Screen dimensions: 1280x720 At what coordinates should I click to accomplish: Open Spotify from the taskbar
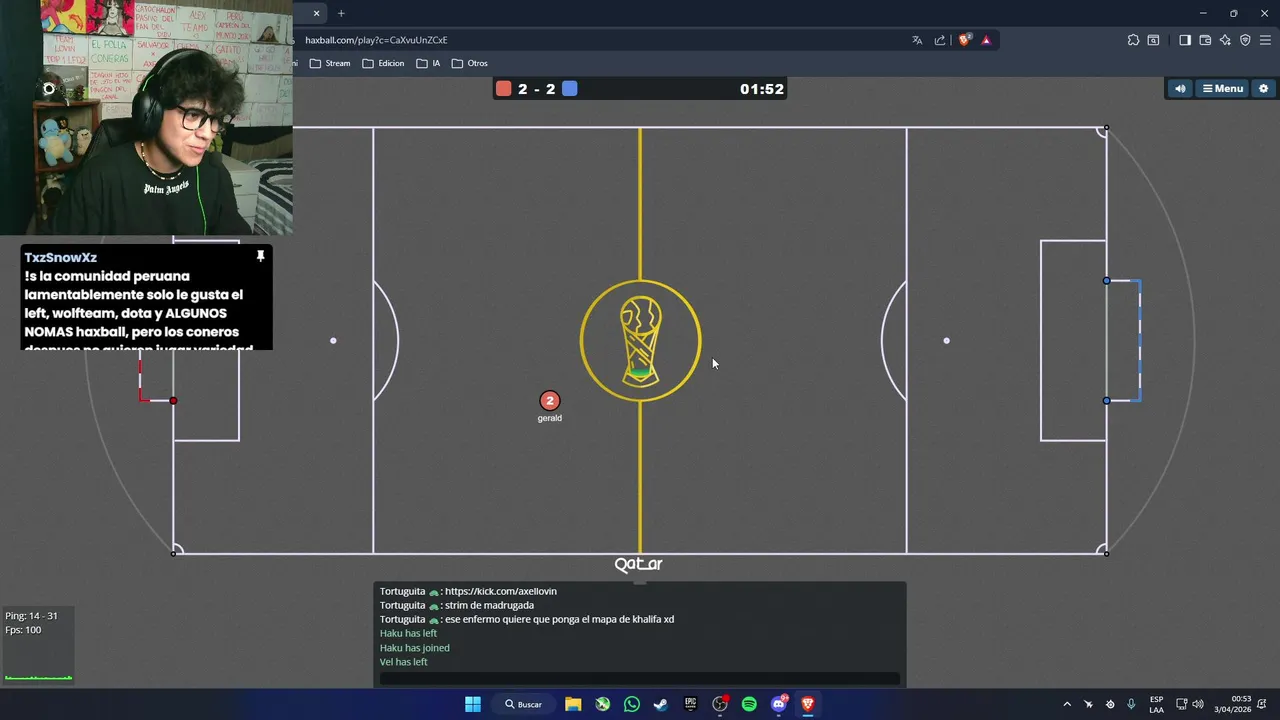point(749,704)
